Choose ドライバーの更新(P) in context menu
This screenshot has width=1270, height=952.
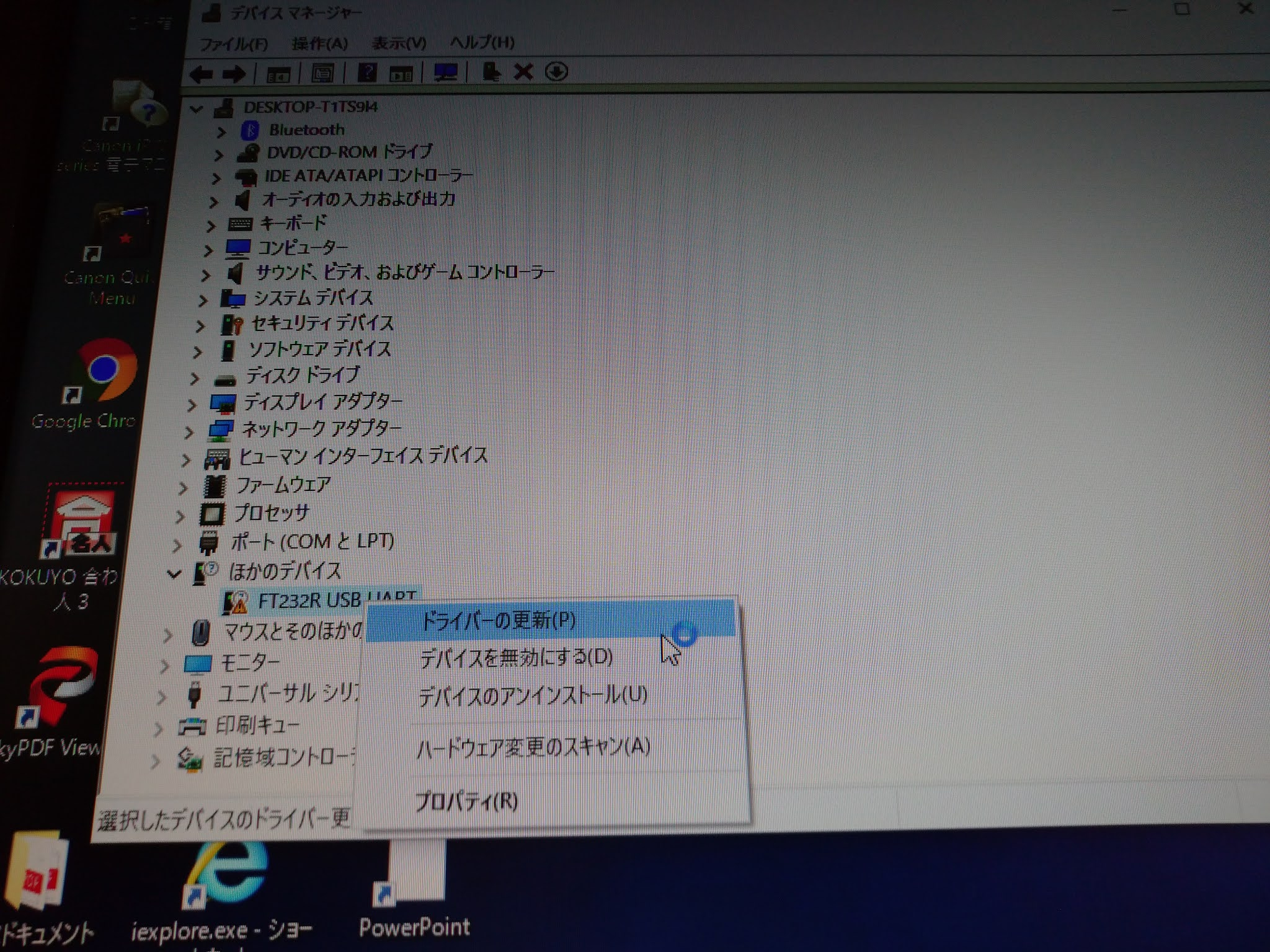pyautogui.click(x=551, y=620)
